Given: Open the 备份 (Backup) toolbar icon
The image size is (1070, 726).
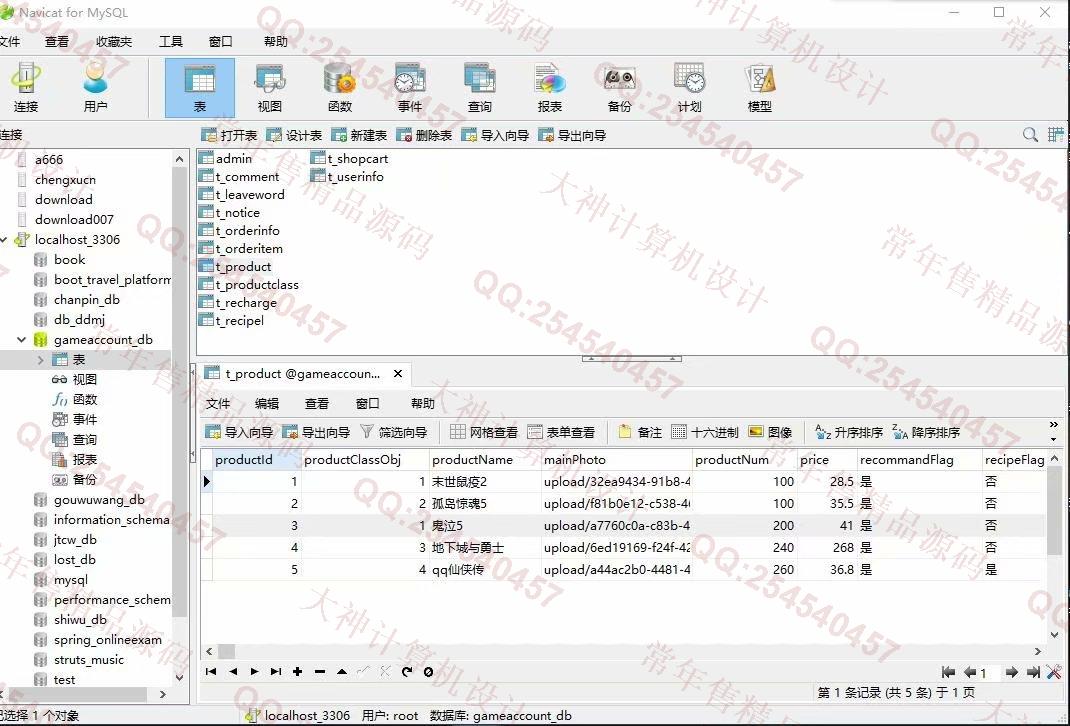Looking at the screenshot, I should pos(619,87).
